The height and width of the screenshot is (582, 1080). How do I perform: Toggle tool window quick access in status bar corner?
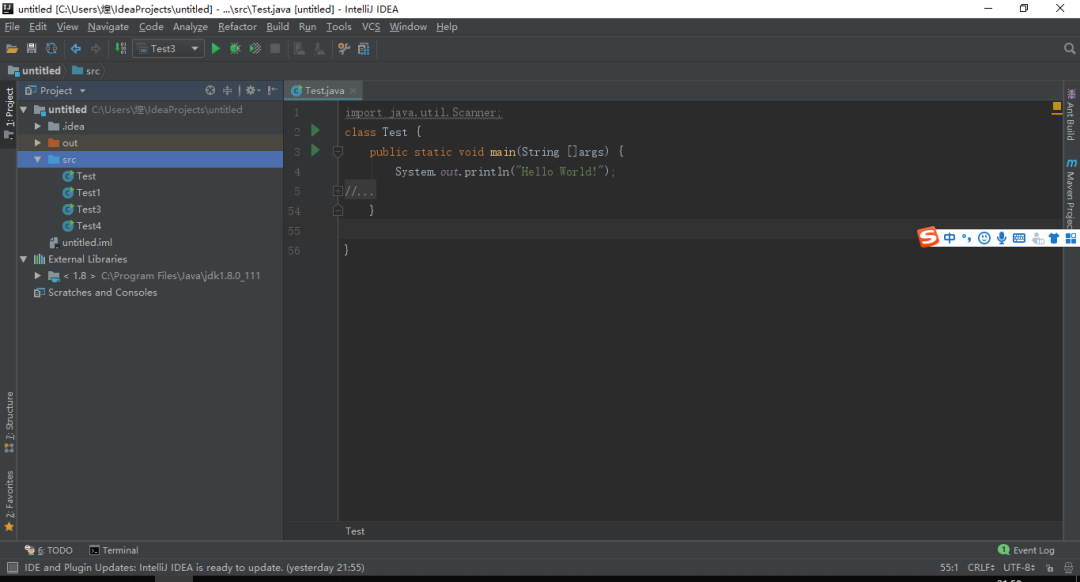12,568
